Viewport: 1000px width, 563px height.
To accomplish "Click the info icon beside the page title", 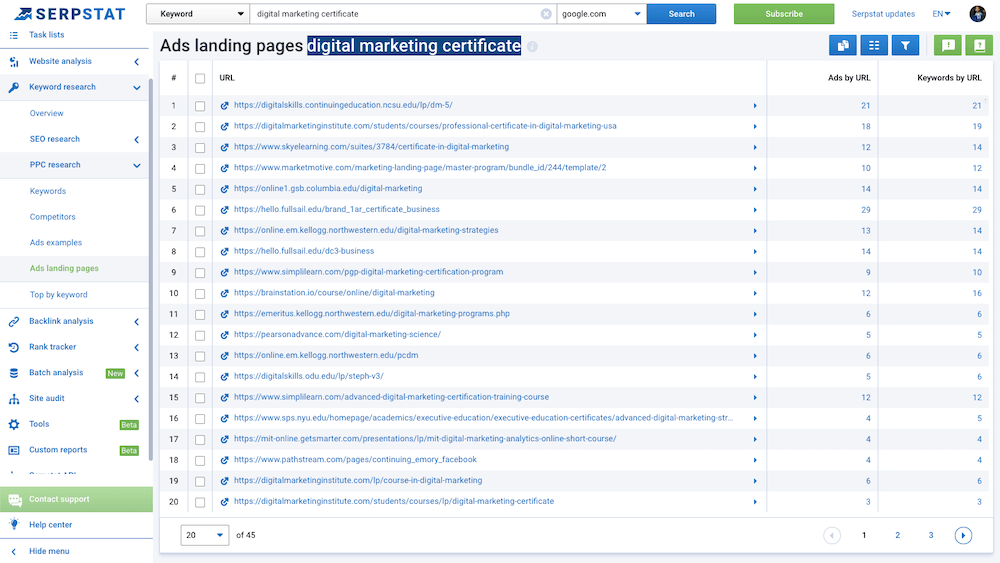I will click(533, 47).
